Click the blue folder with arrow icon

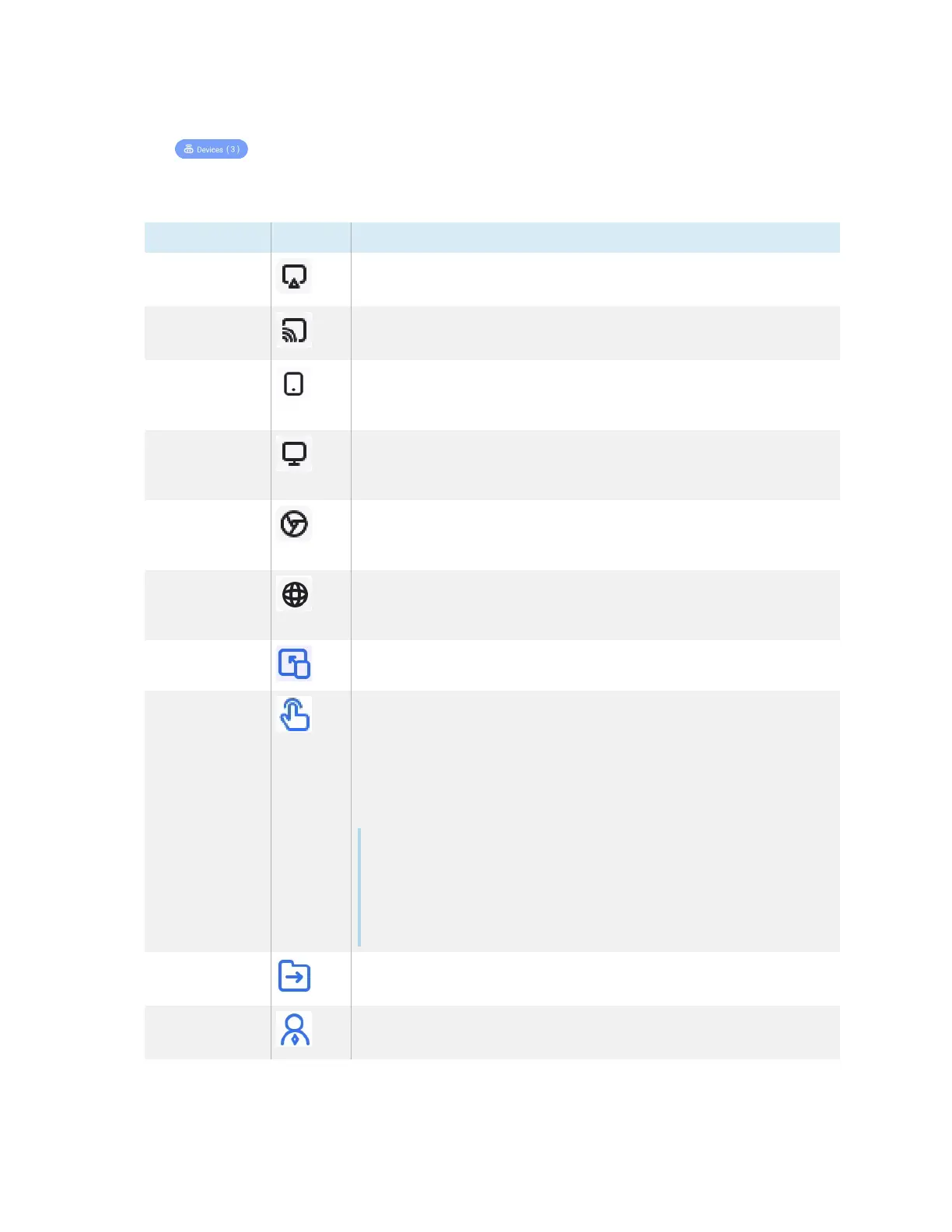(x=294, y=976)
